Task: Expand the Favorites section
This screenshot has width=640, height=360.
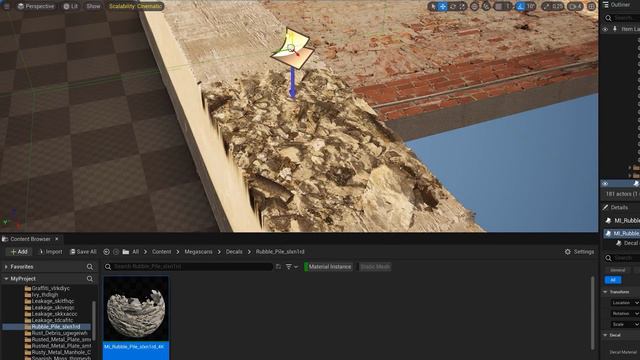Action: (6, 267)
